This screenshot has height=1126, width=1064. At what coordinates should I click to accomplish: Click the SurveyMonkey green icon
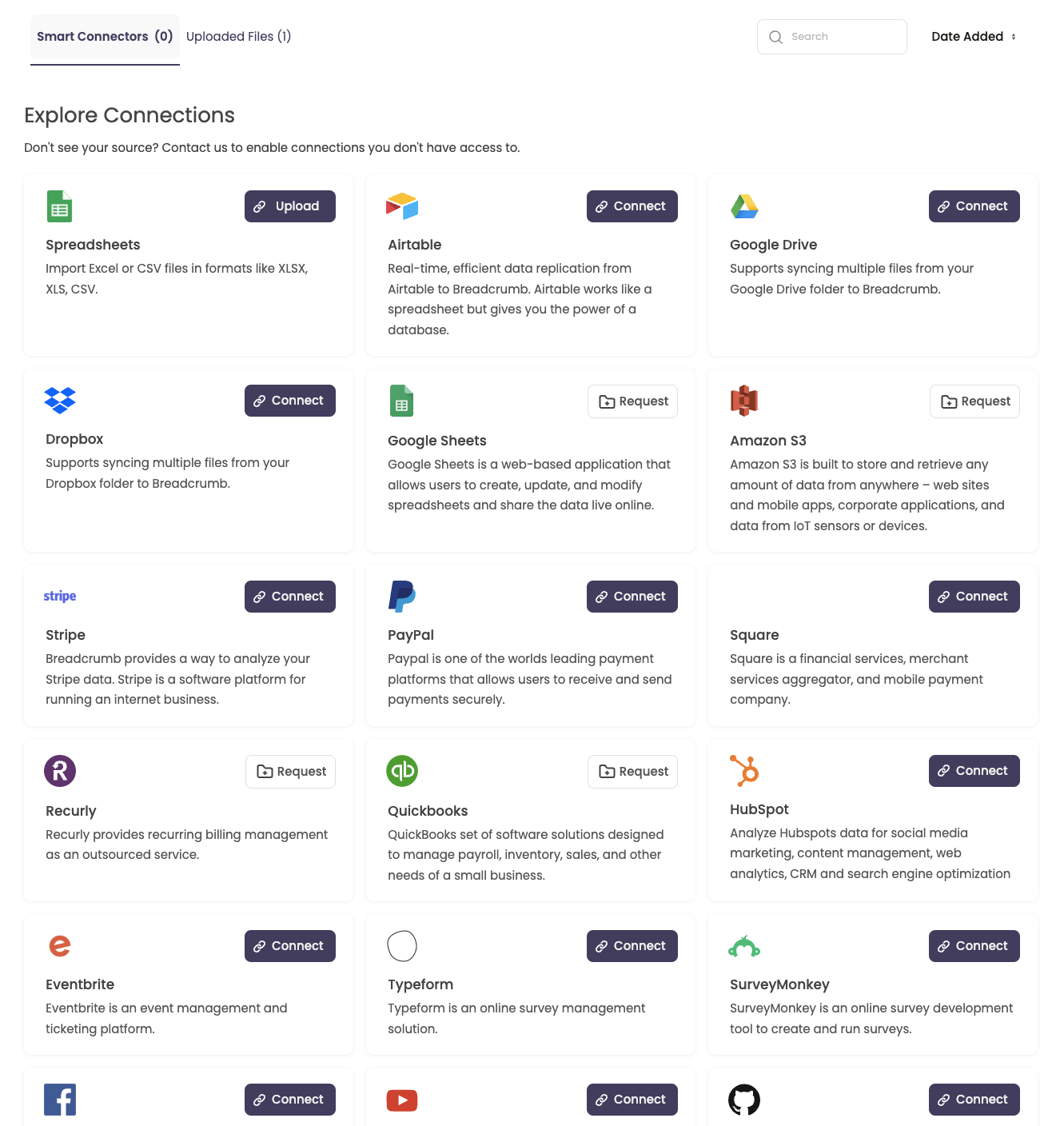tap(744, 945)
